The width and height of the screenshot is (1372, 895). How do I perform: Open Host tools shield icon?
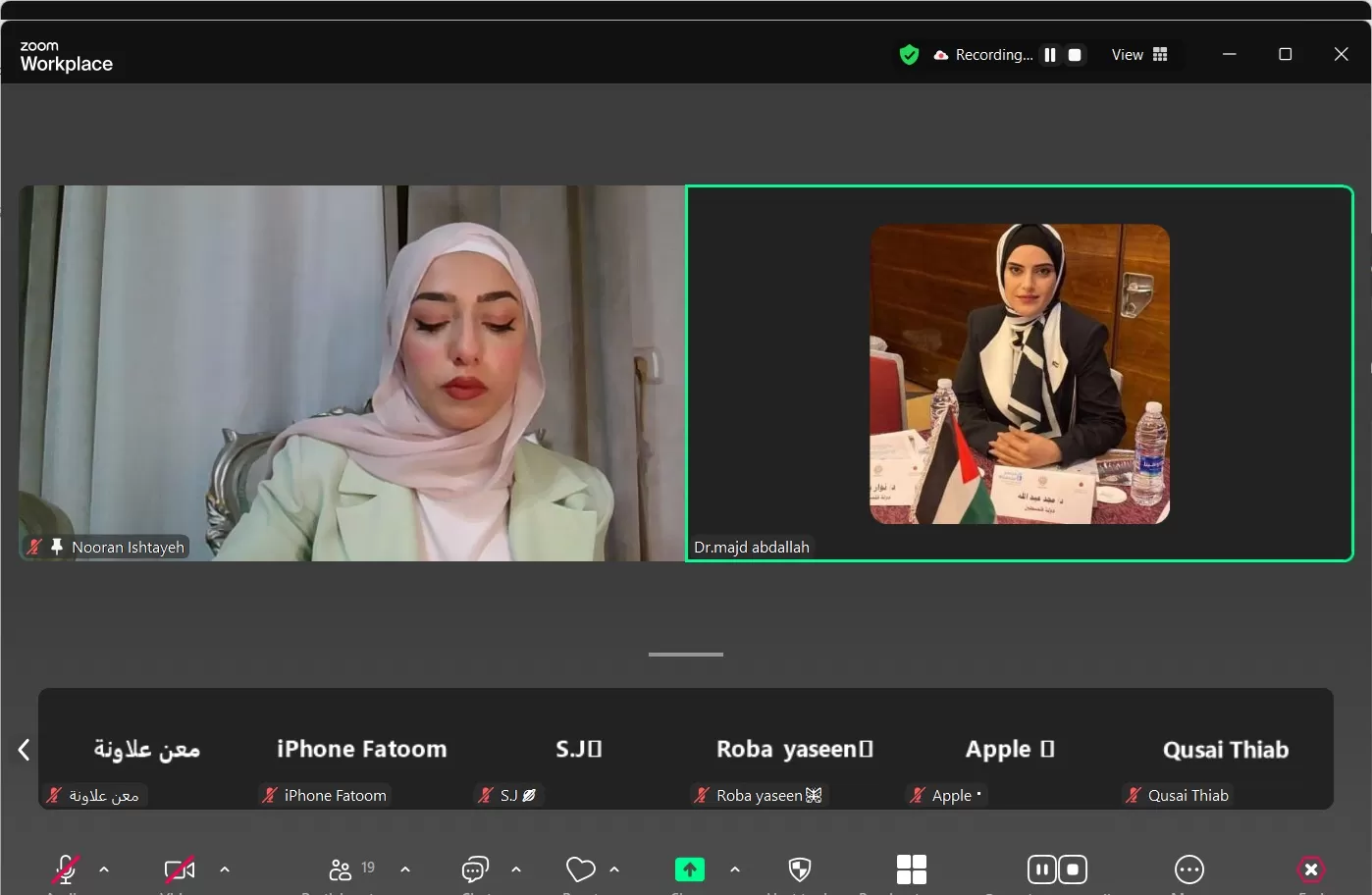pyautogui.click(x=800, y=869)
